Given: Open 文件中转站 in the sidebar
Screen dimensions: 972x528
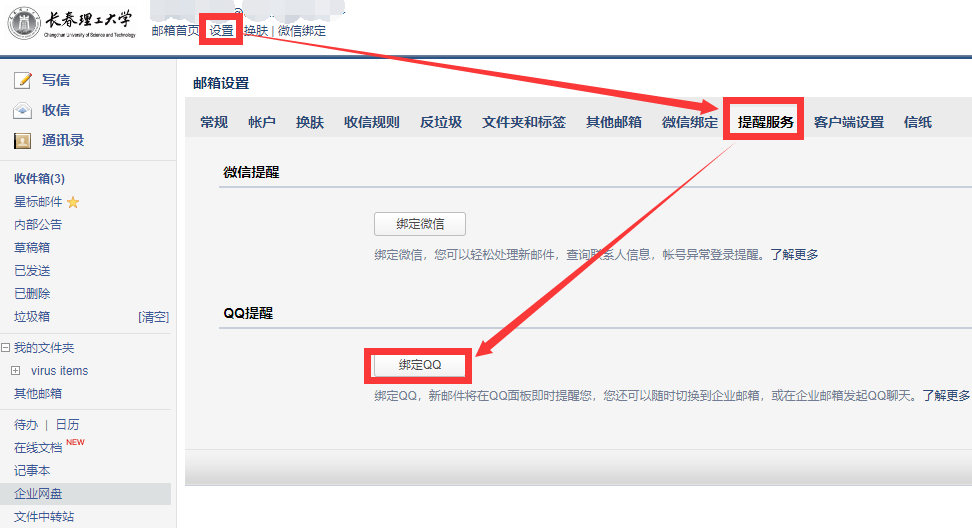Looking at the screenshot, I should (x=44, y=517).
